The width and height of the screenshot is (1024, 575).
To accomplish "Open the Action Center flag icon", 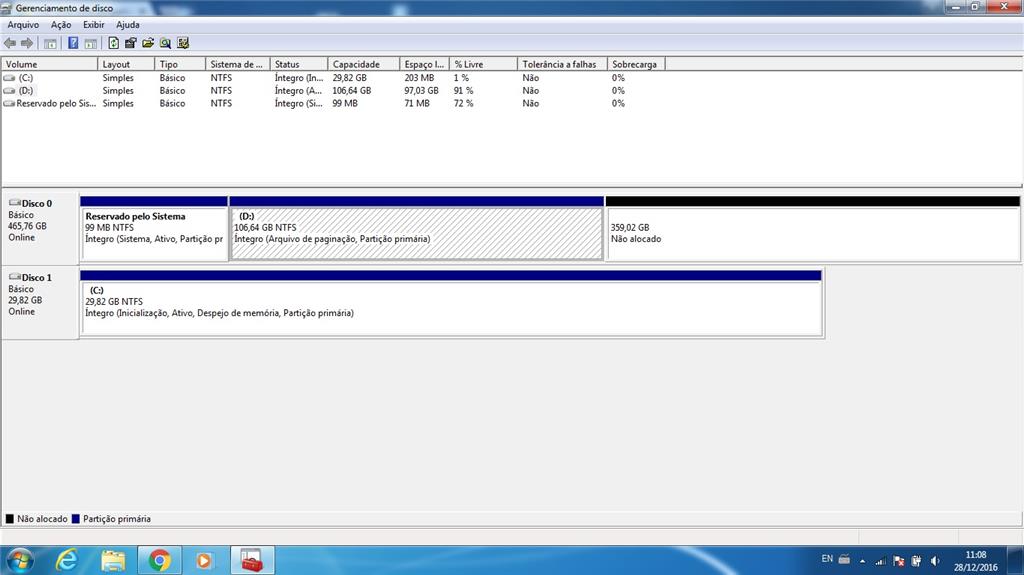I will (899, 561).
